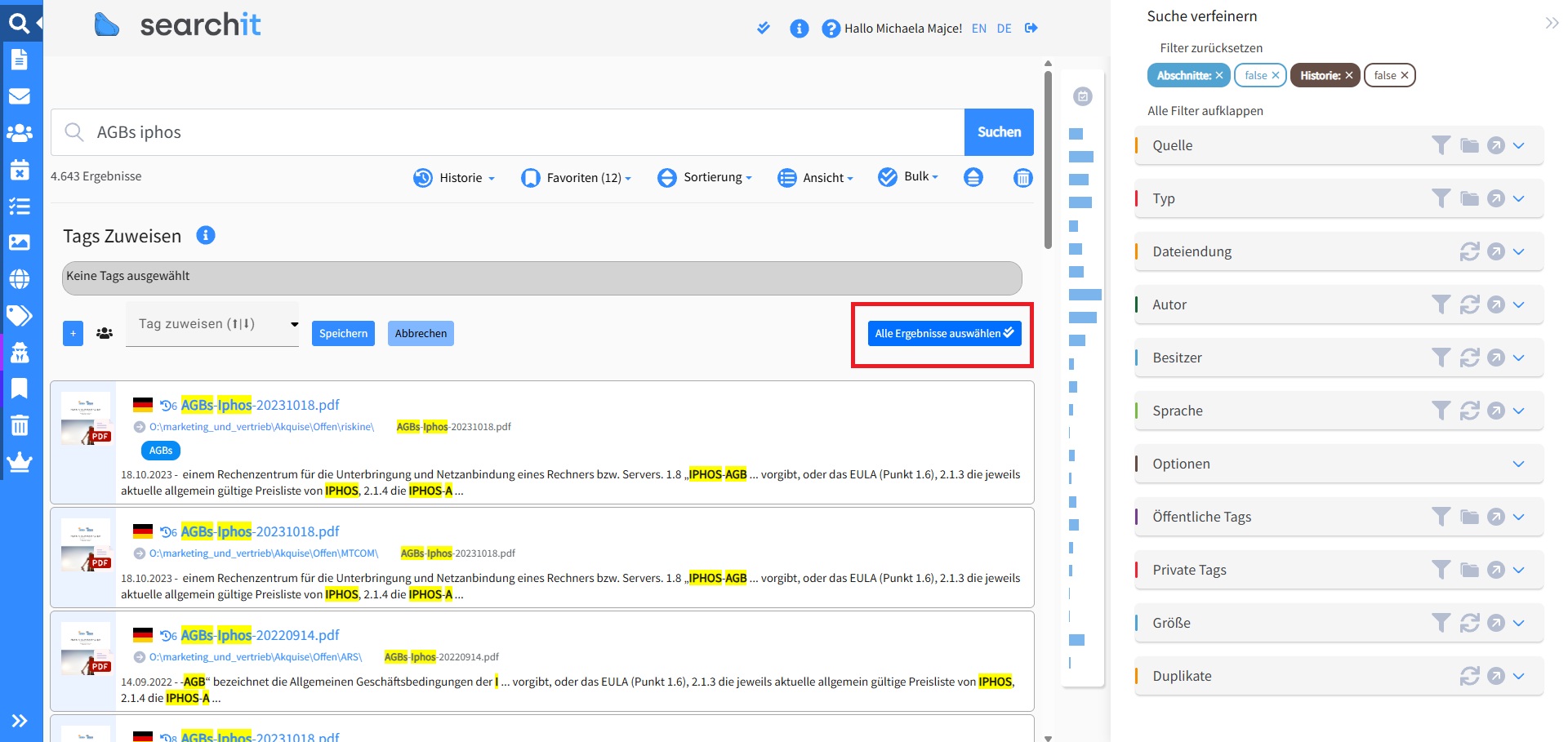The height and width of the screenshot is (742, 1568).
Task: Expand the Sprache filter chevron
Action: pyautogui.click(x=1518, y=411)
